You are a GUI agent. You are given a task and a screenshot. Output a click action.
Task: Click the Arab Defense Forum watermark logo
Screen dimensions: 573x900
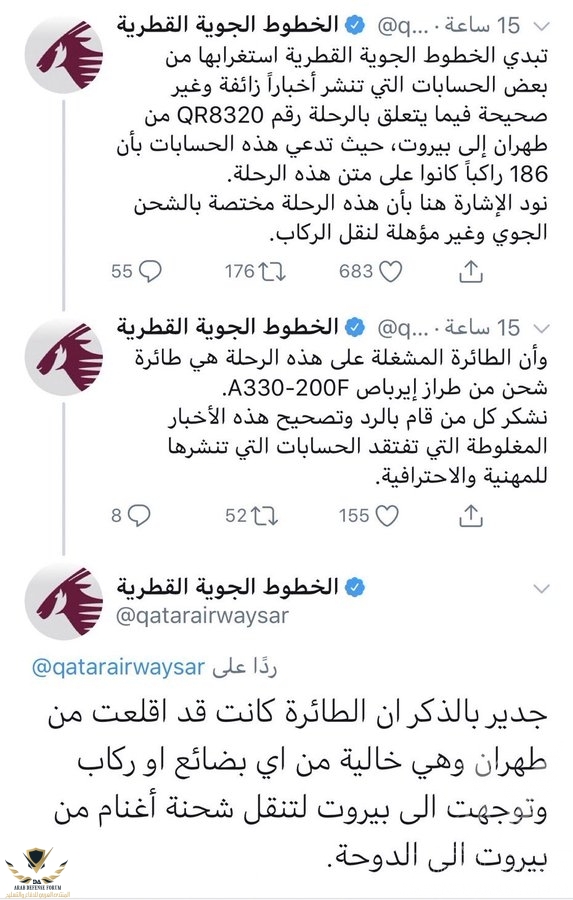[38, 872]
